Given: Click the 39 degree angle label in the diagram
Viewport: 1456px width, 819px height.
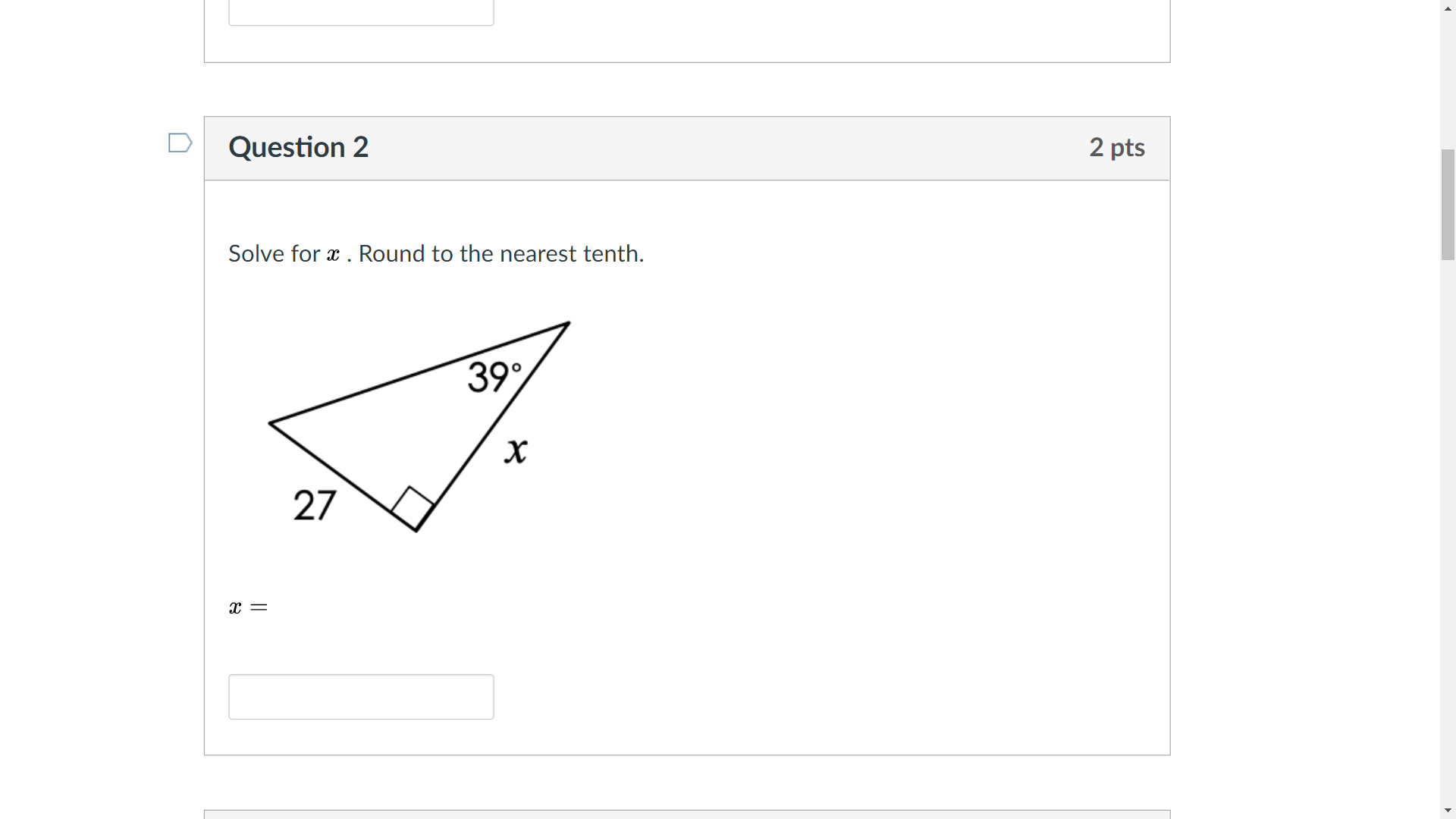Looking at the screenshot, I should click(493, 376).
